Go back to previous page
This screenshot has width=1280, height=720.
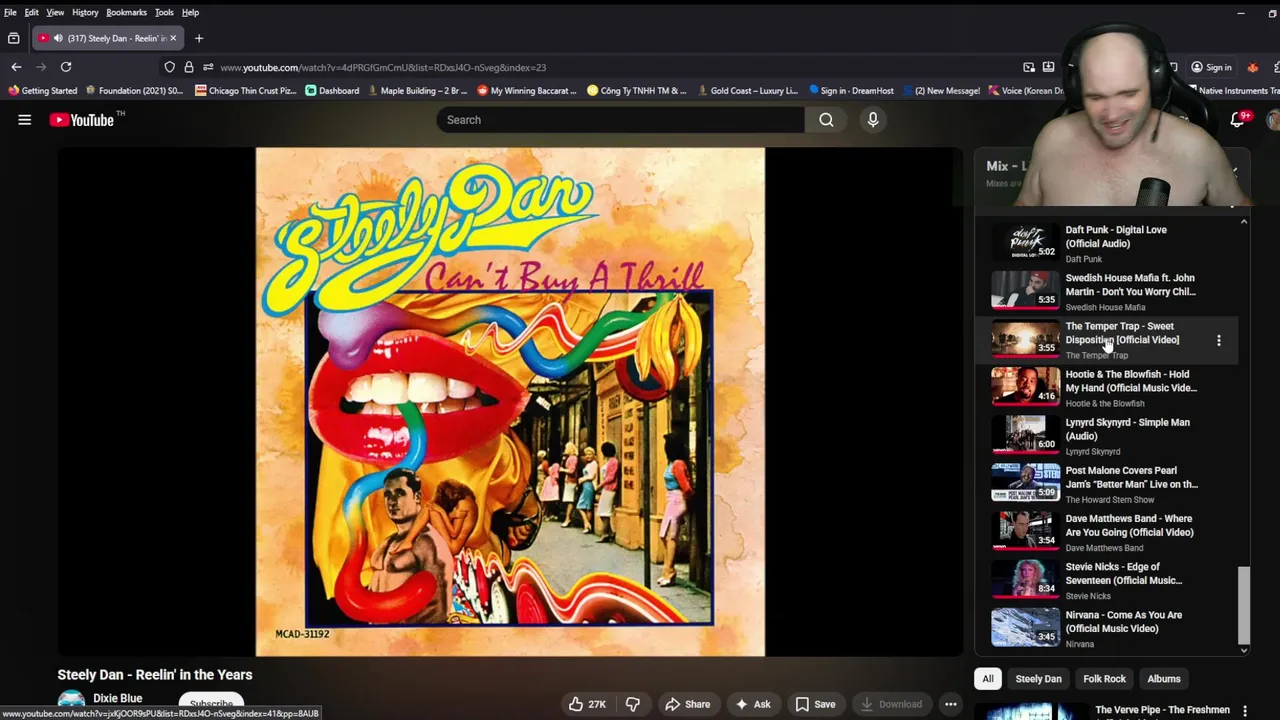[16, 67]
